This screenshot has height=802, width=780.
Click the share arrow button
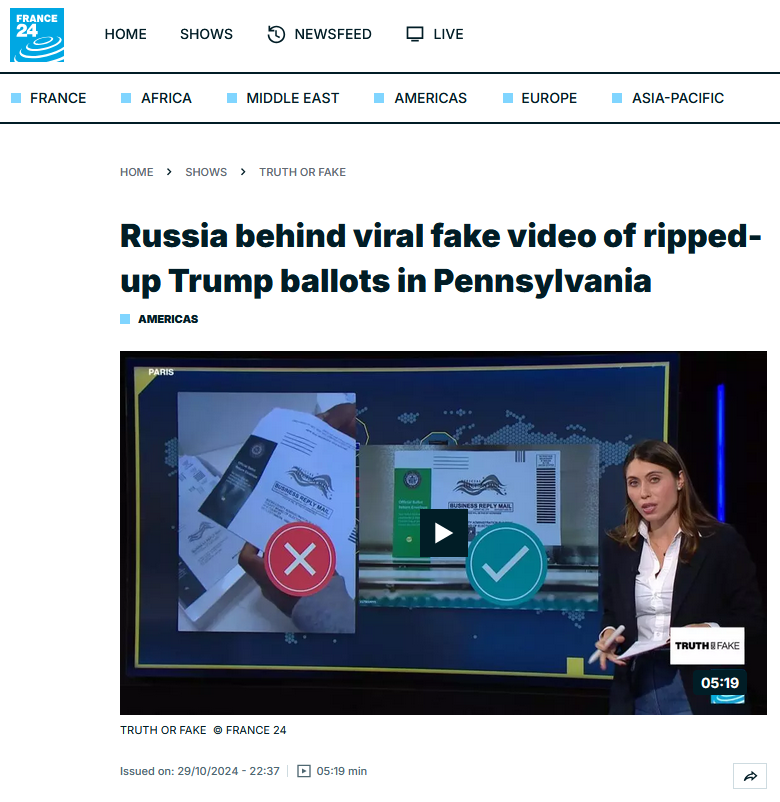point(750,776)
